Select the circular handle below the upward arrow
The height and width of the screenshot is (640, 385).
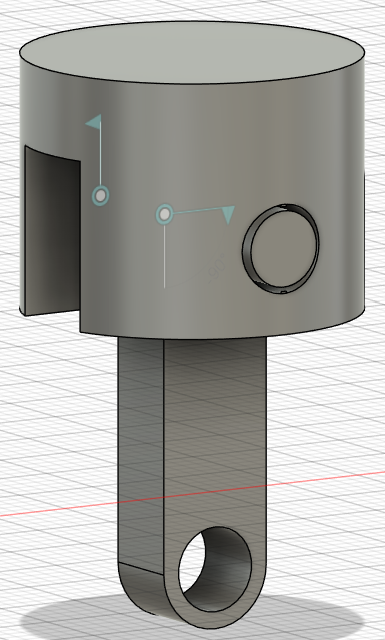coord(100,196)
